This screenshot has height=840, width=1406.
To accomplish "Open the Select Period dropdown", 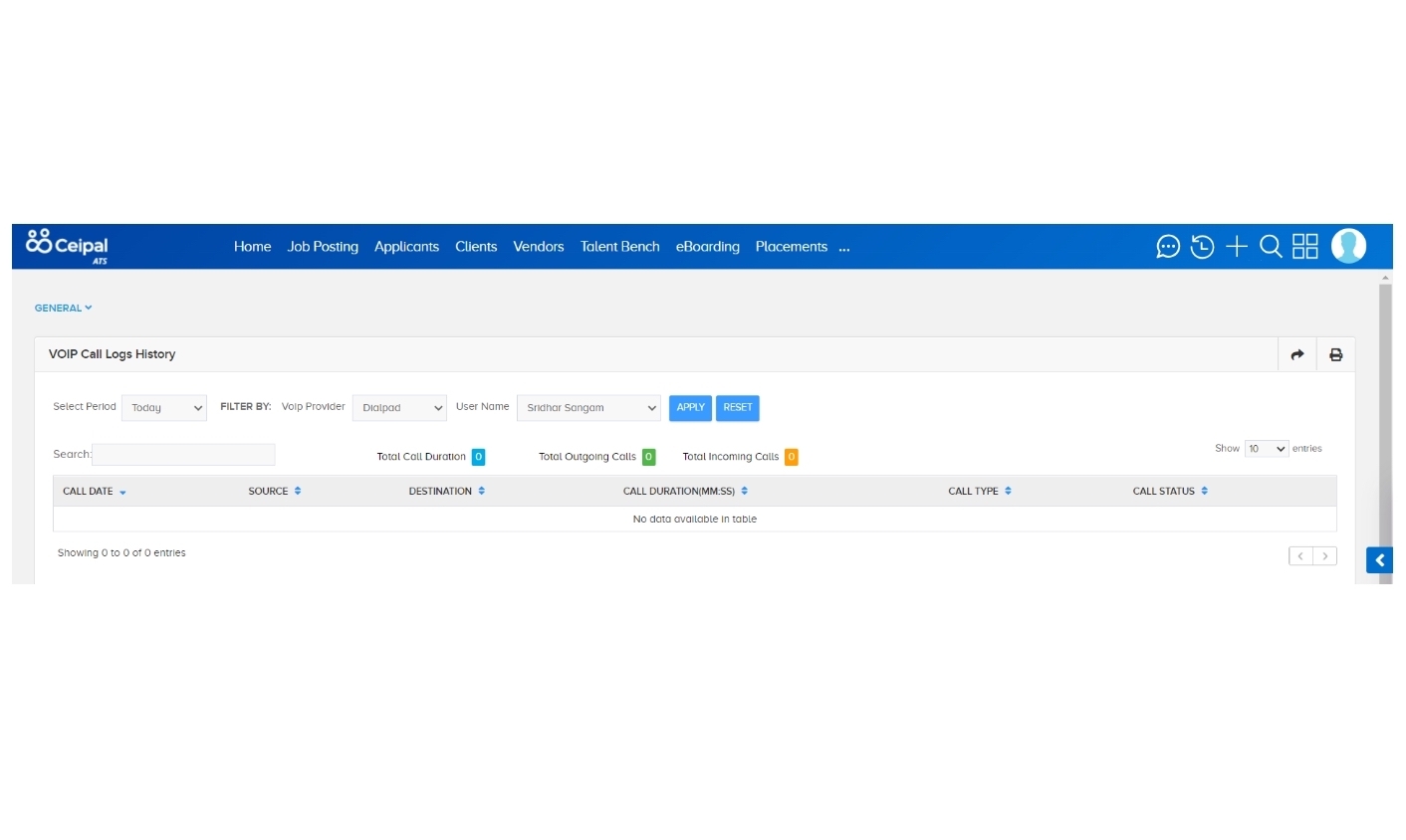I will (164, 408).
